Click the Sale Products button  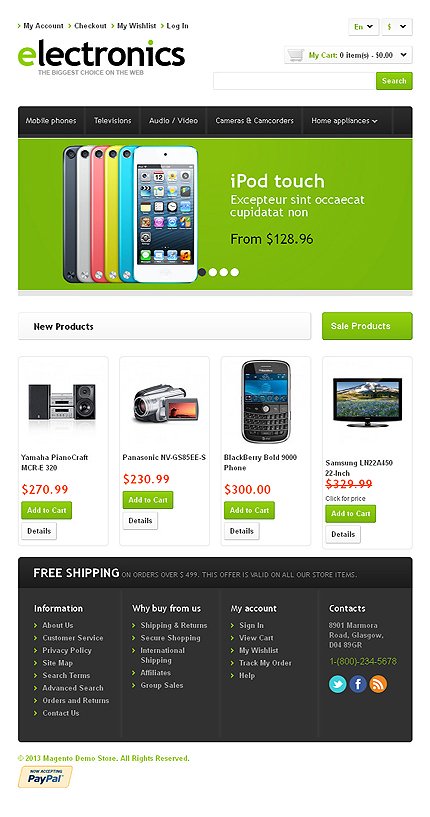click(x=367, y=326)
